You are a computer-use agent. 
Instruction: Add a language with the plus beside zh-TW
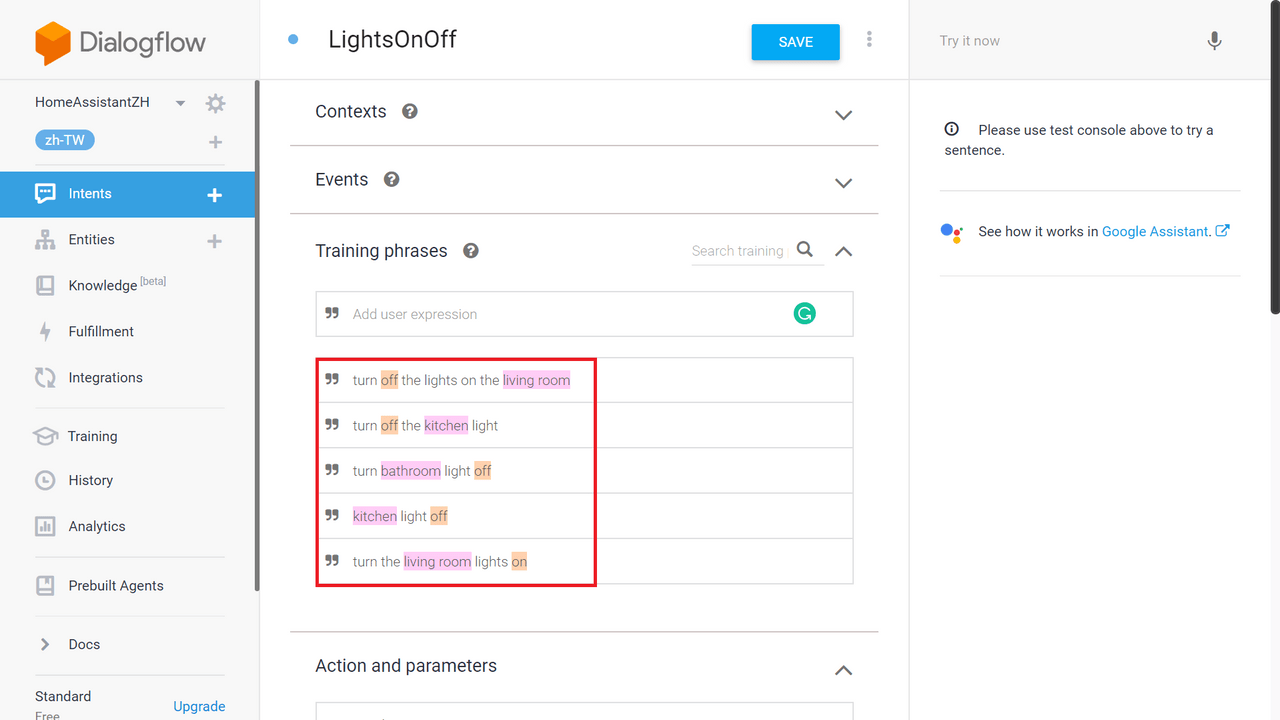pos(215,142)
